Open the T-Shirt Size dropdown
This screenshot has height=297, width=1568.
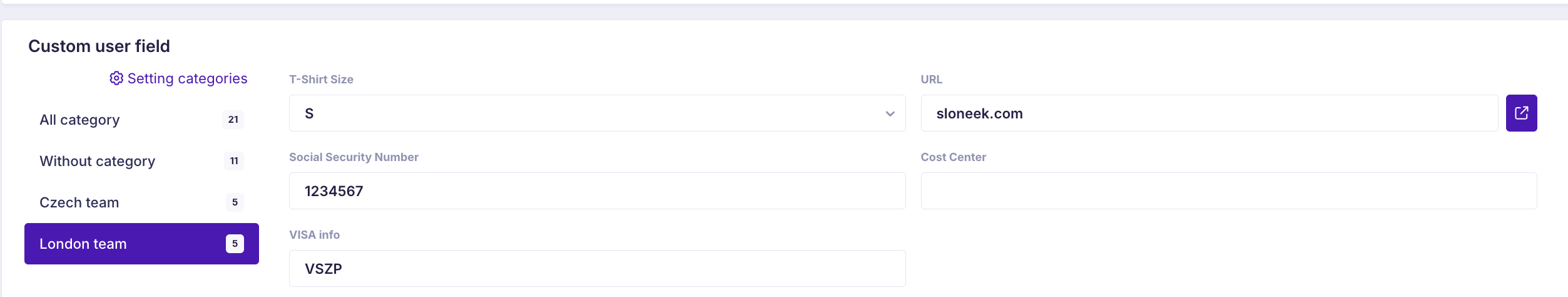tap(597, 113)
